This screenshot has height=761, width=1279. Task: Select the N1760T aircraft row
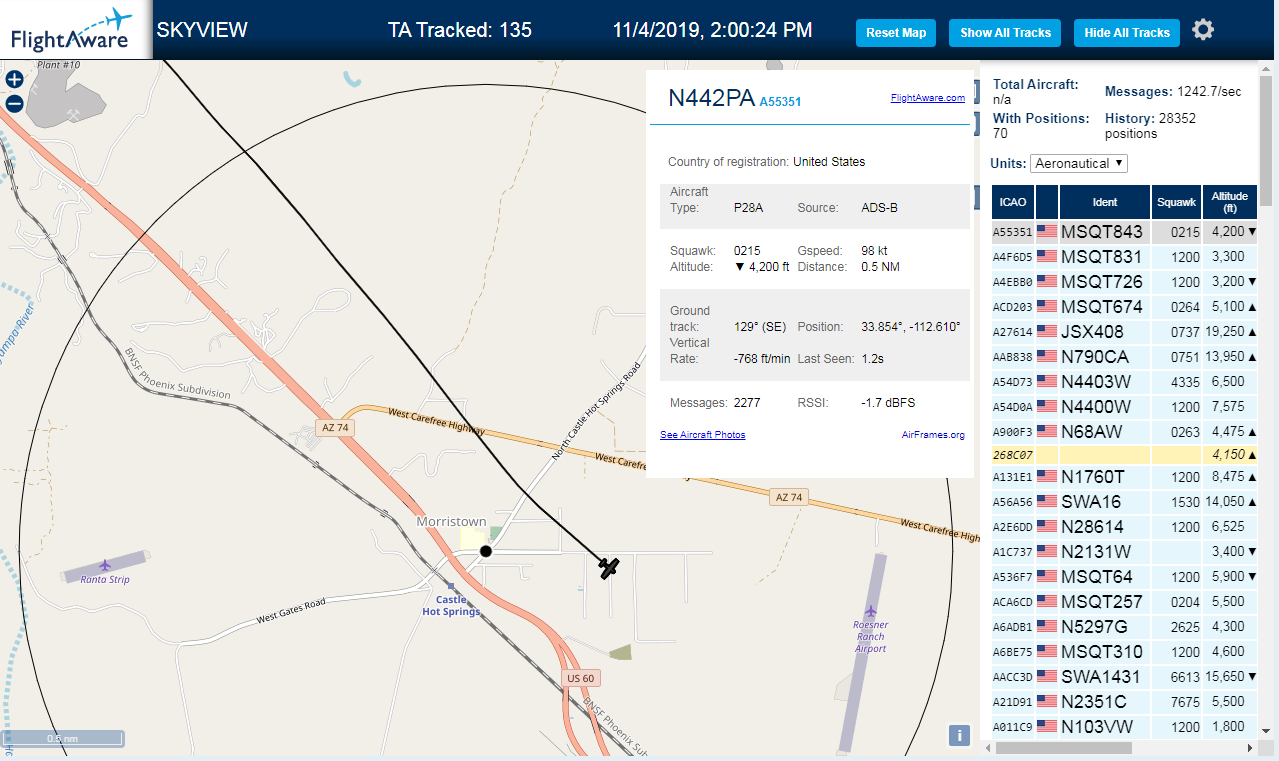(1124, 477)
